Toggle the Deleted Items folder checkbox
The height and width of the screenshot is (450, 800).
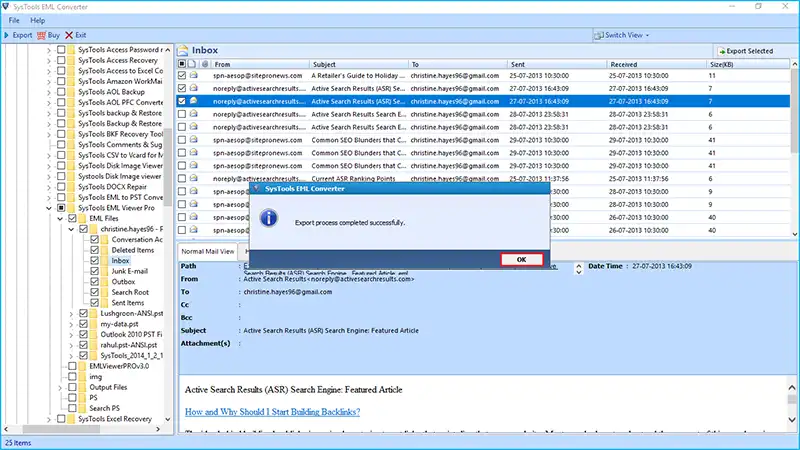click(x=94, y=250)
